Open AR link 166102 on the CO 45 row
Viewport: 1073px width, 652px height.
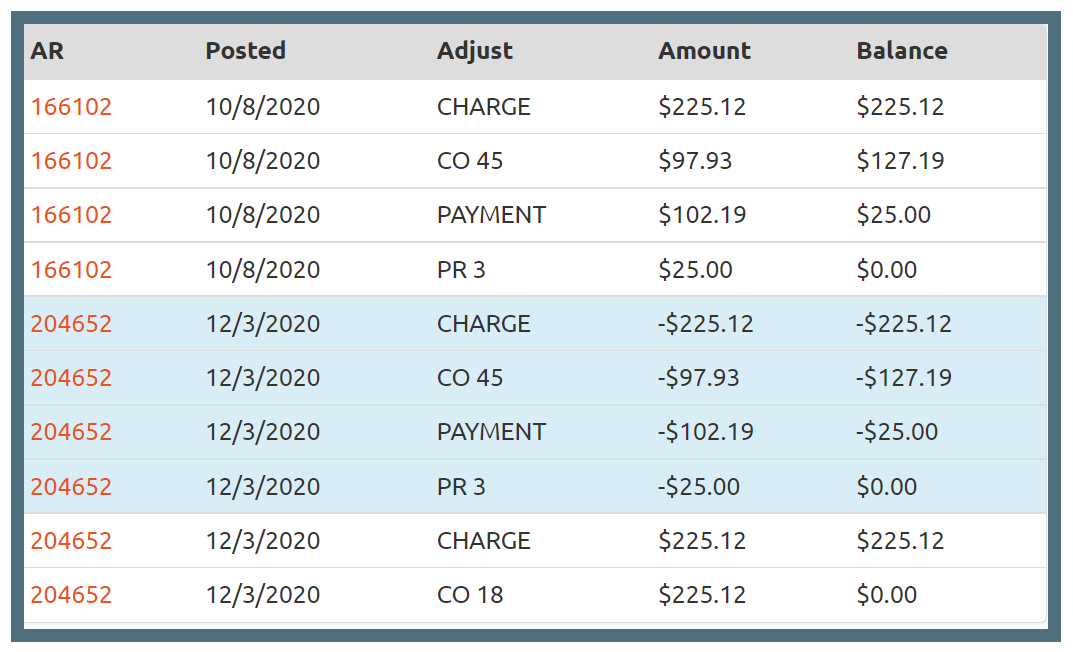[71, 161]
